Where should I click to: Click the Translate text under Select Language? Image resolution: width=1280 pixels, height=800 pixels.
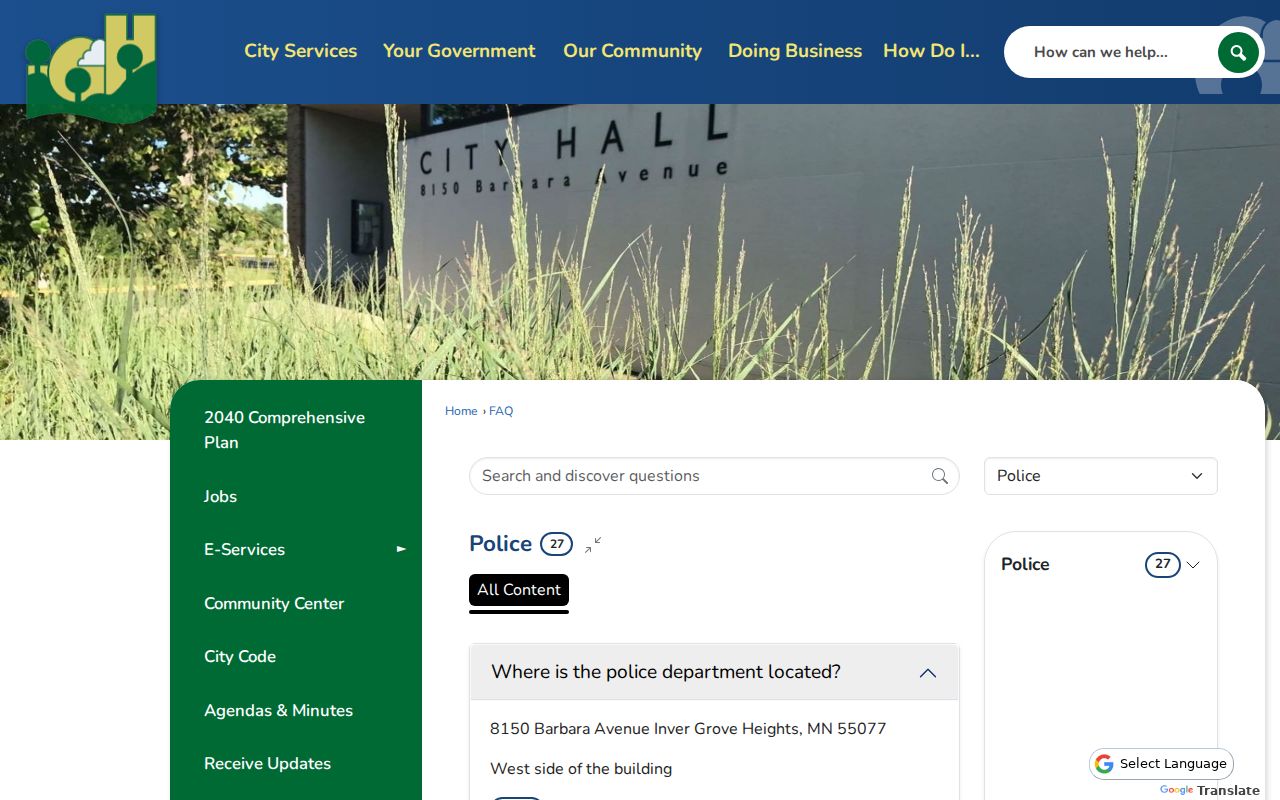click(1228, 790)
